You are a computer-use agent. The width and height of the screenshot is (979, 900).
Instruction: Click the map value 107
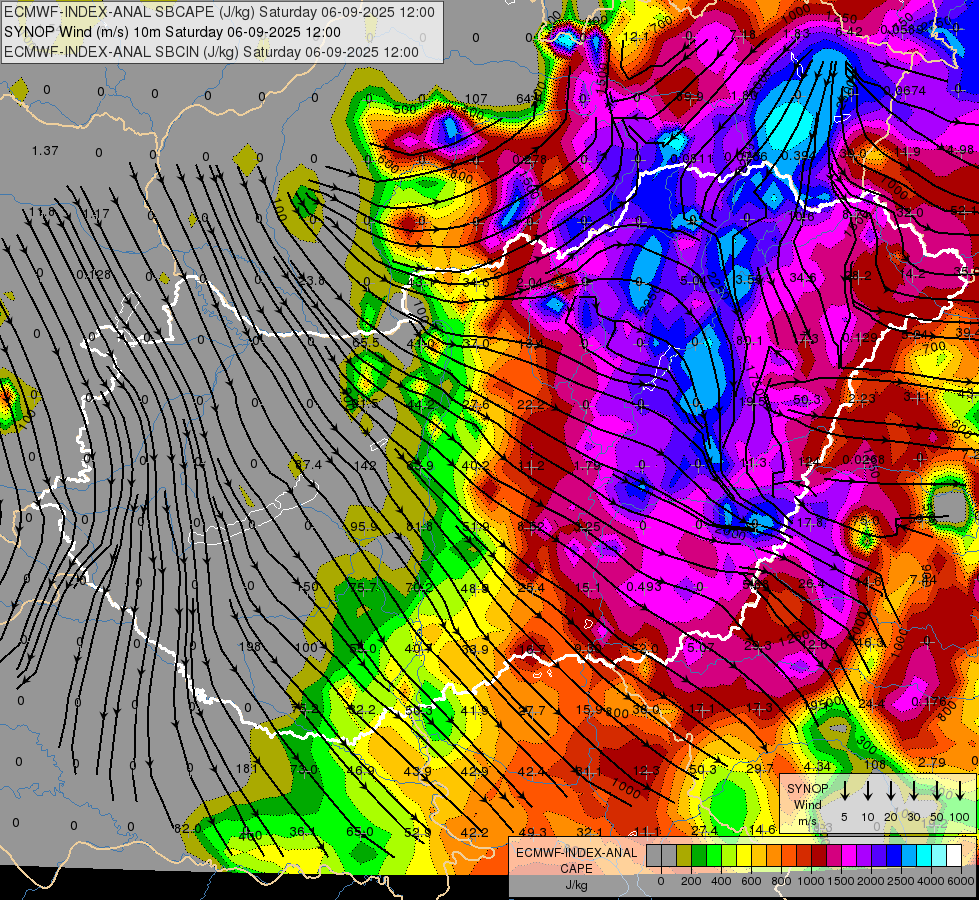(476, 98)
